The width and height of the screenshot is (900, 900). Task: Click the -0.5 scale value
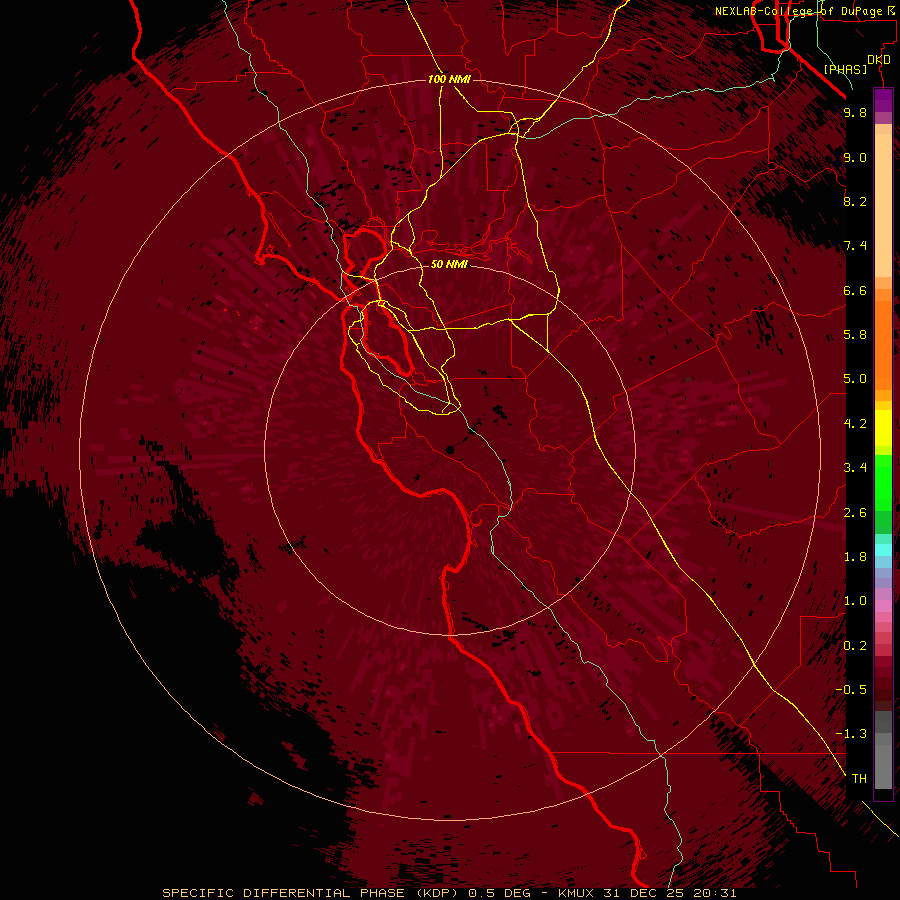[851, 690]
